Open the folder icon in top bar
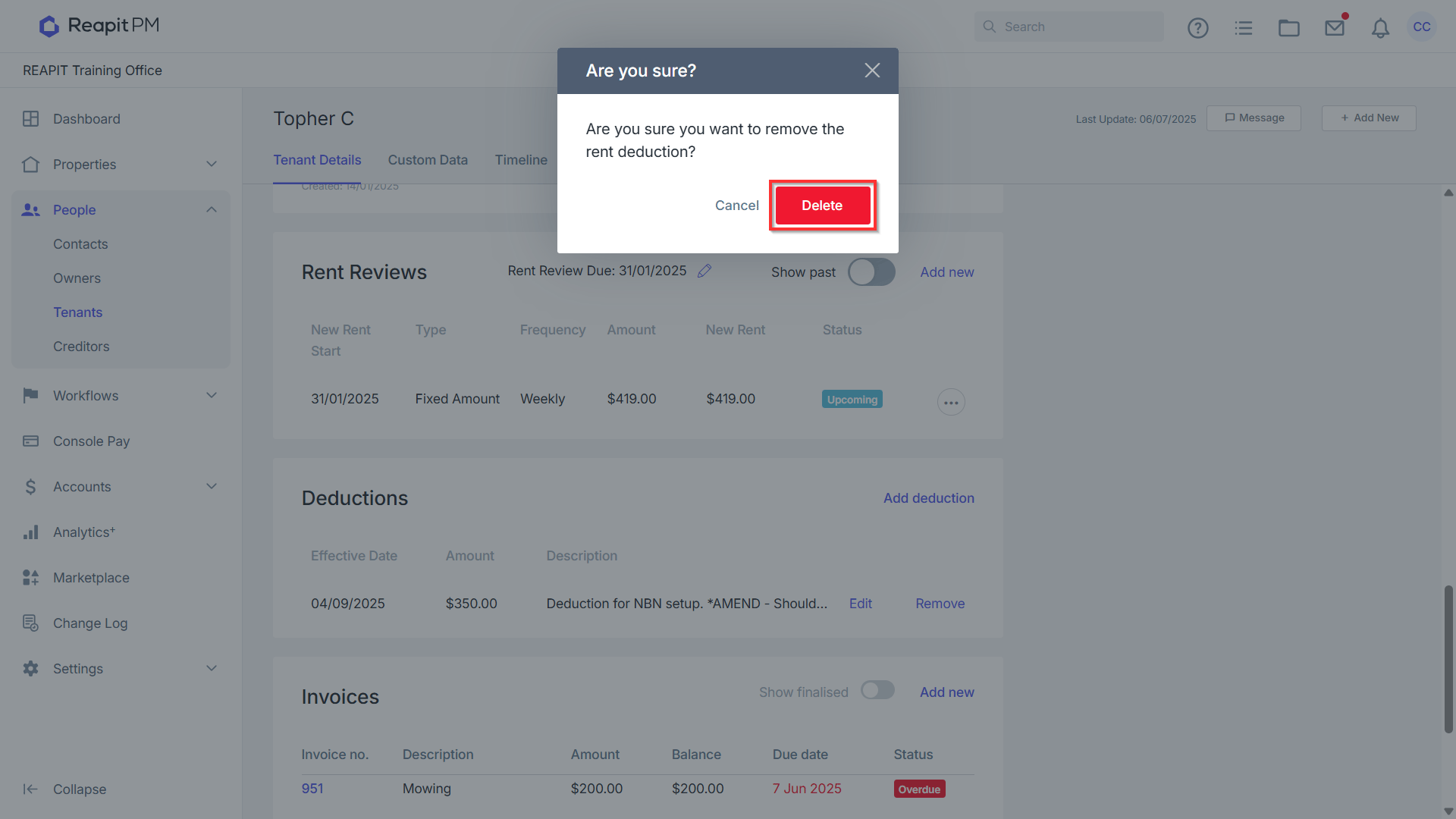1456x819 pixels. point(1289,28)
